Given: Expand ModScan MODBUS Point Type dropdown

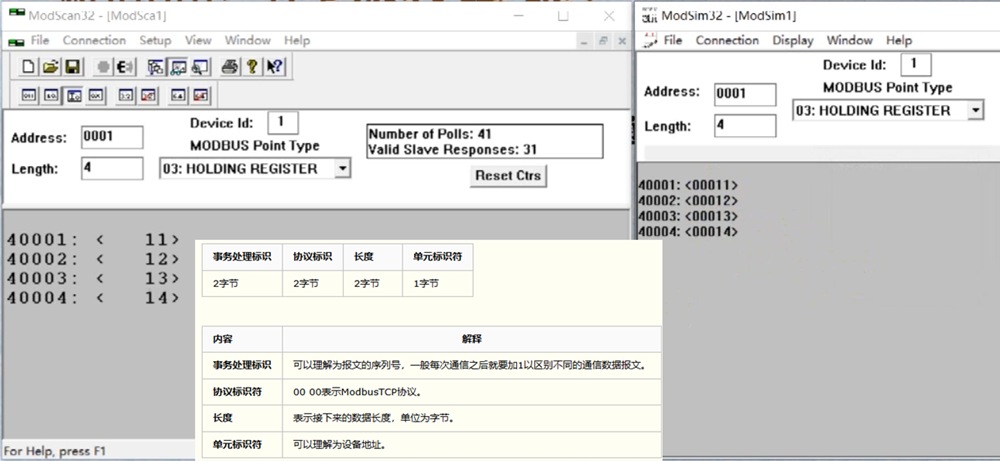Looking at the screenshot, I should coord(342,169).
